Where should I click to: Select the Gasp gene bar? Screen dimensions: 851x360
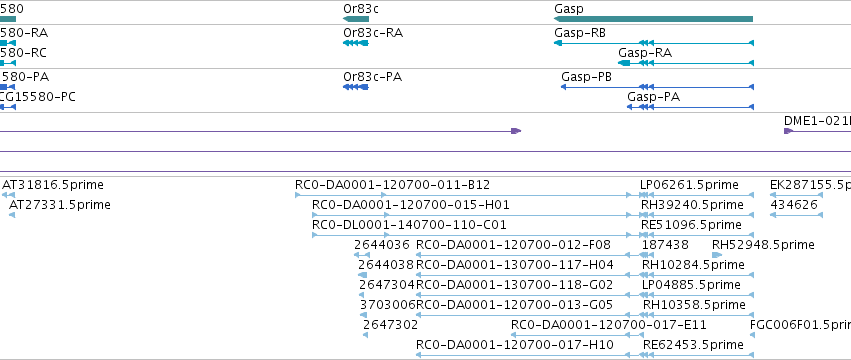coord(653,19)
